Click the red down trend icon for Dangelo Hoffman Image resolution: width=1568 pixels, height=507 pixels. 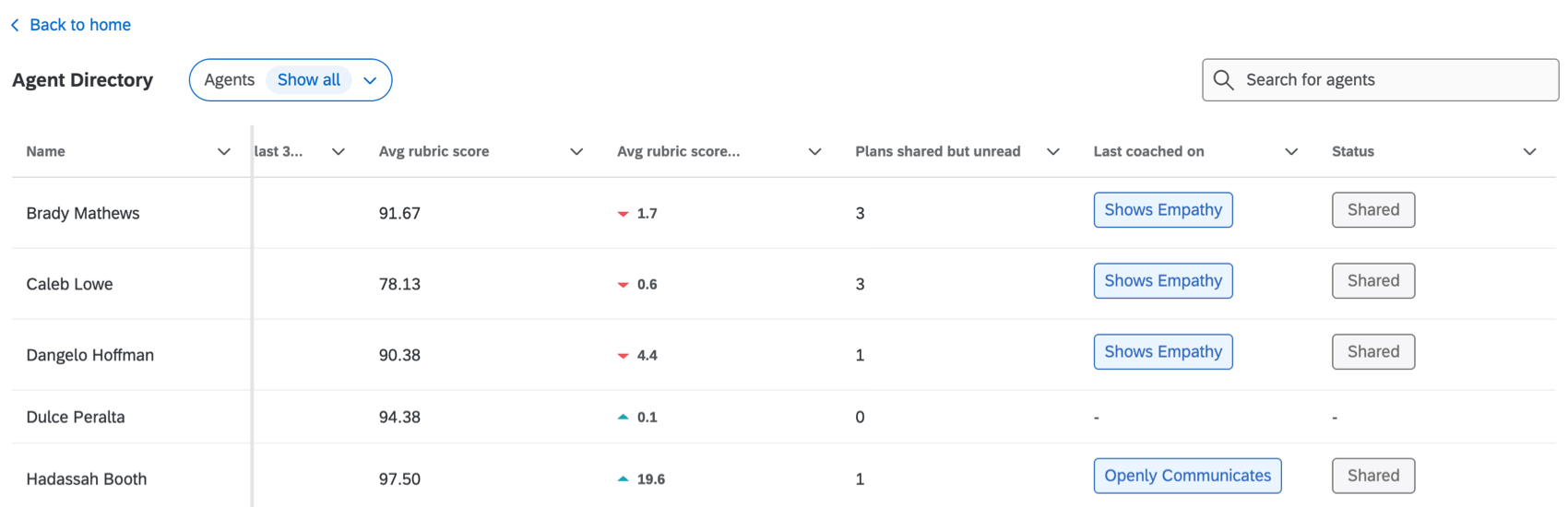[x=623, y=356]
